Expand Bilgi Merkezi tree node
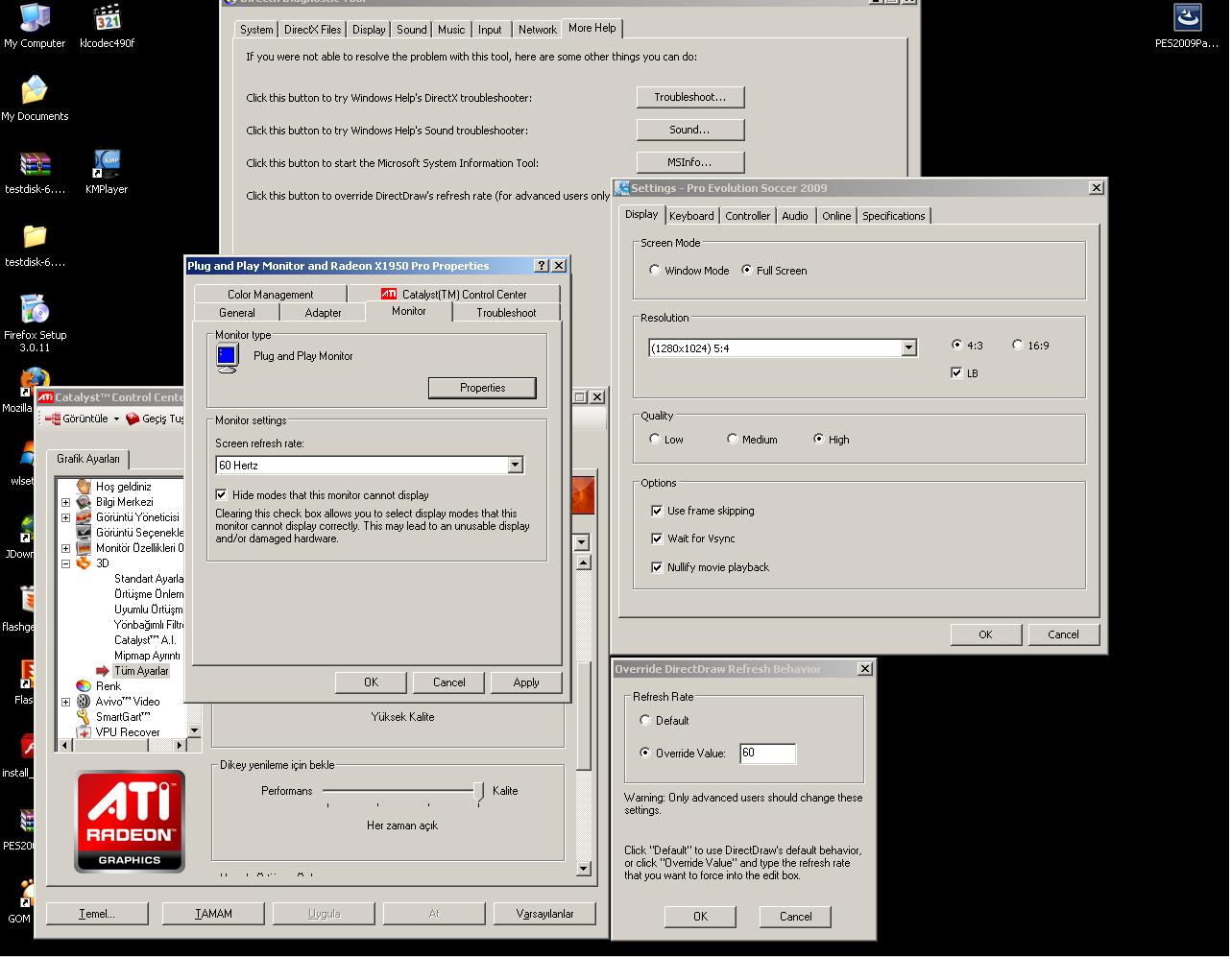1232x957 pixels. [x=65, y=502]
